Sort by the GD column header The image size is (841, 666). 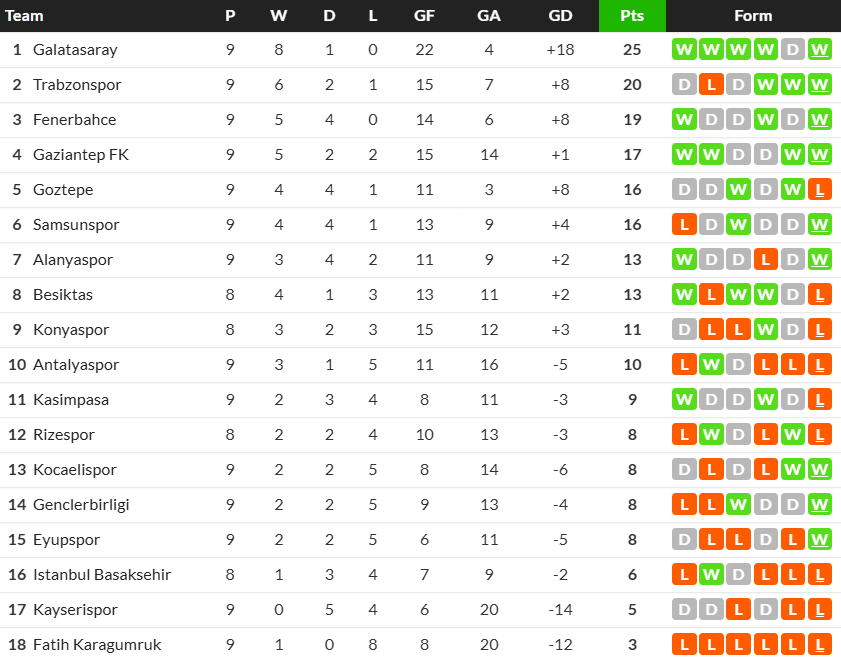(x=561, y=16)
